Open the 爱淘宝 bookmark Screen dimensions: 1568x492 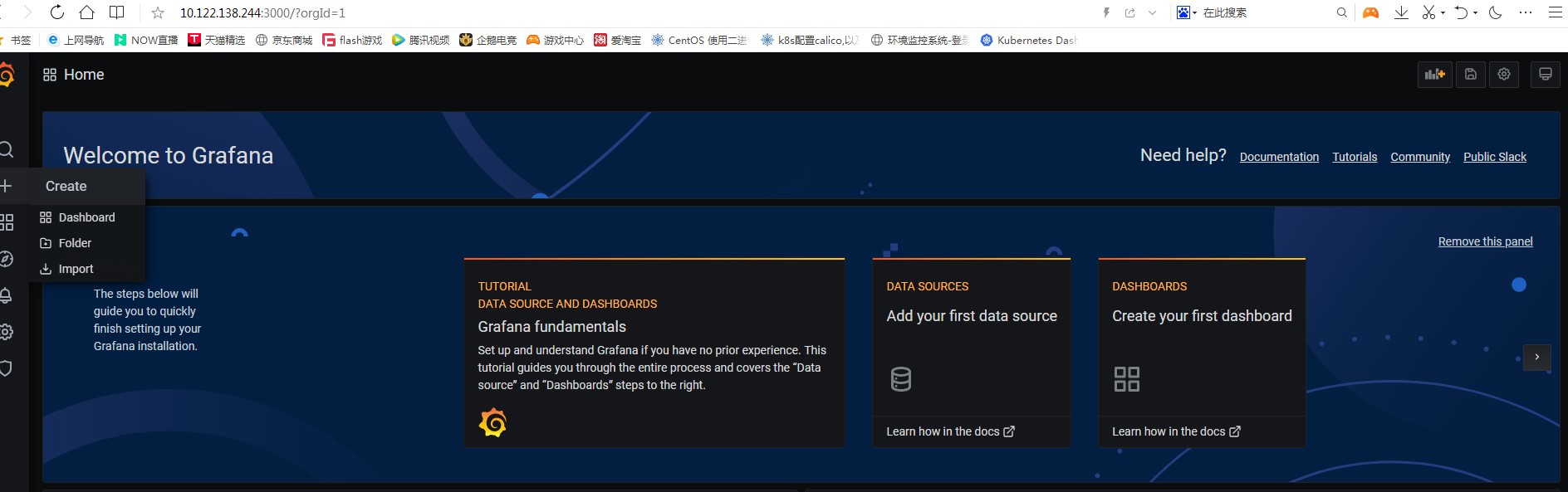[x=617, y=40]
